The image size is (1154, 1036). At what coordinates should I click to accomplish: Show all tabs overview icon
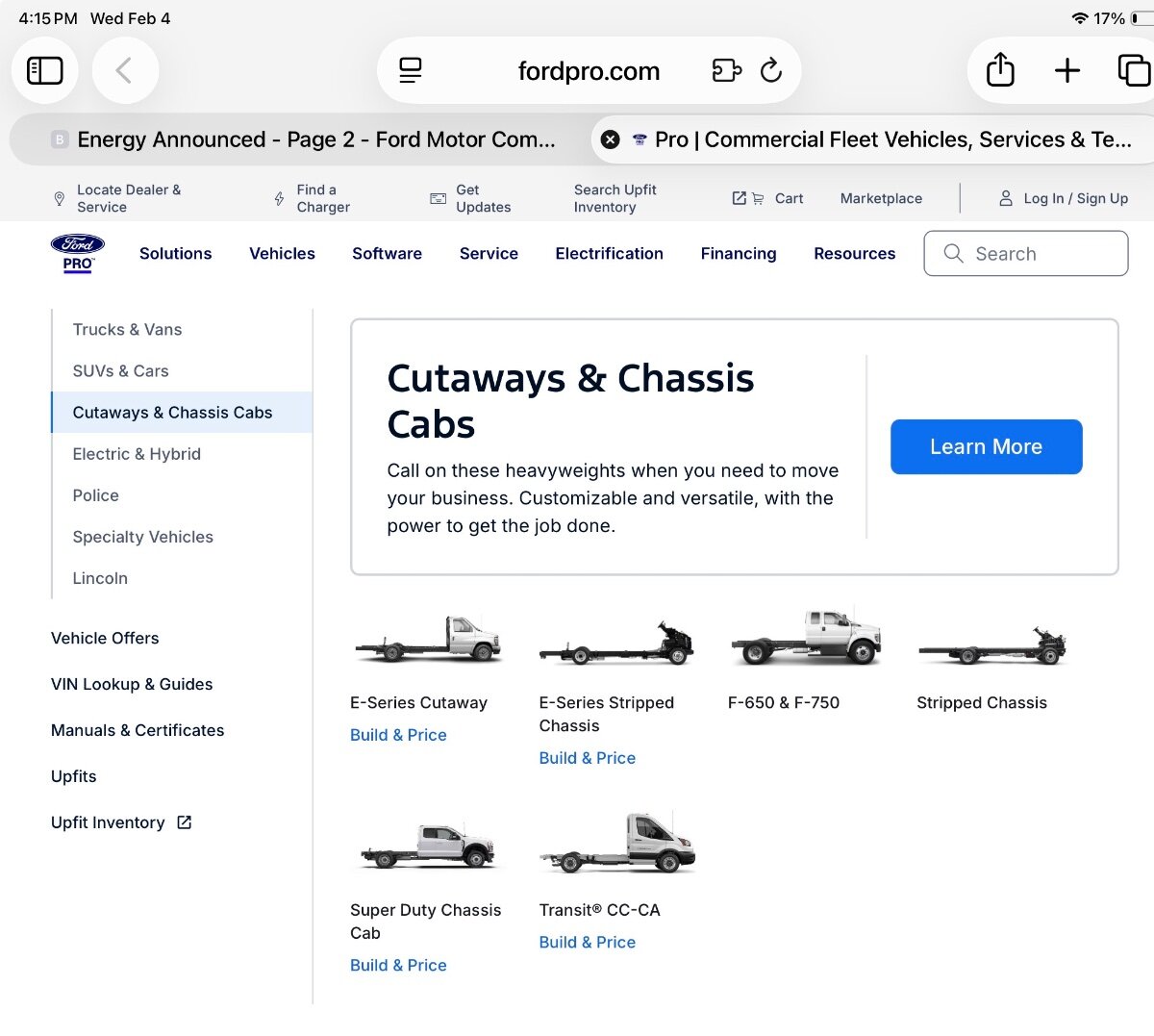pos(1133,70)
